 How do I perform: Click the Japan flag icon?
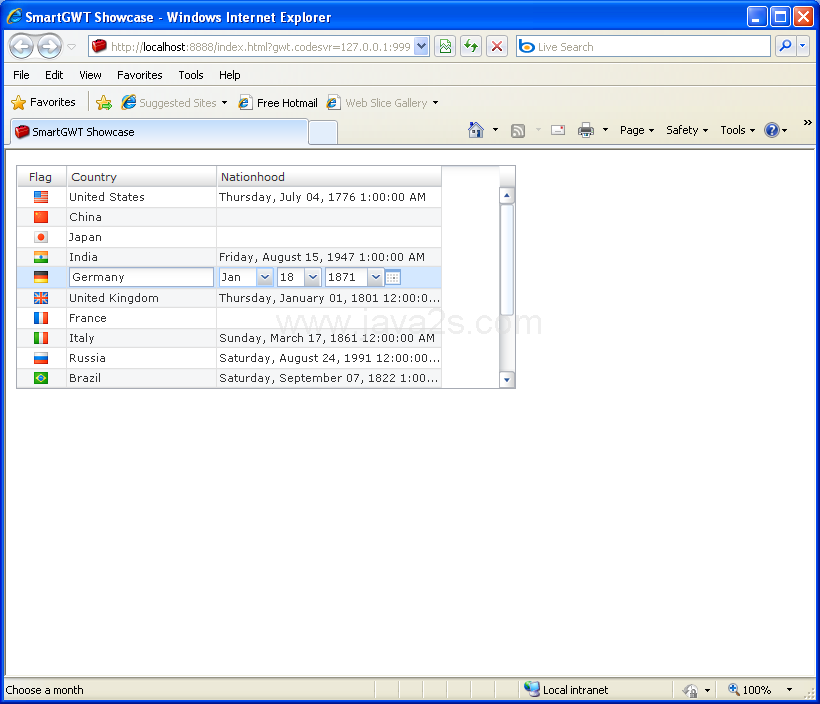click(41, 237)
